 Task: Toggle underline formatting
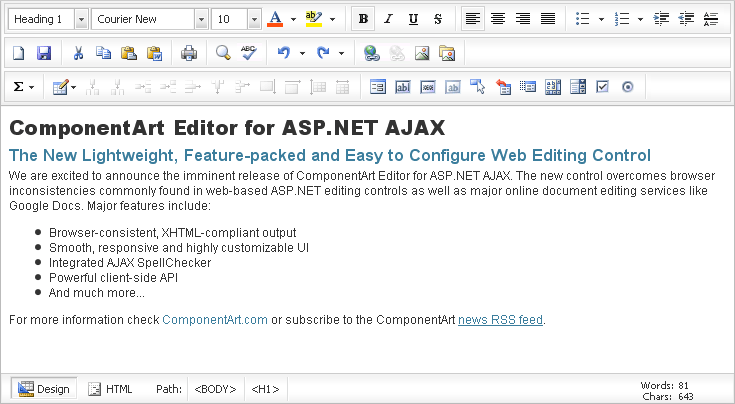click(413, 19)
